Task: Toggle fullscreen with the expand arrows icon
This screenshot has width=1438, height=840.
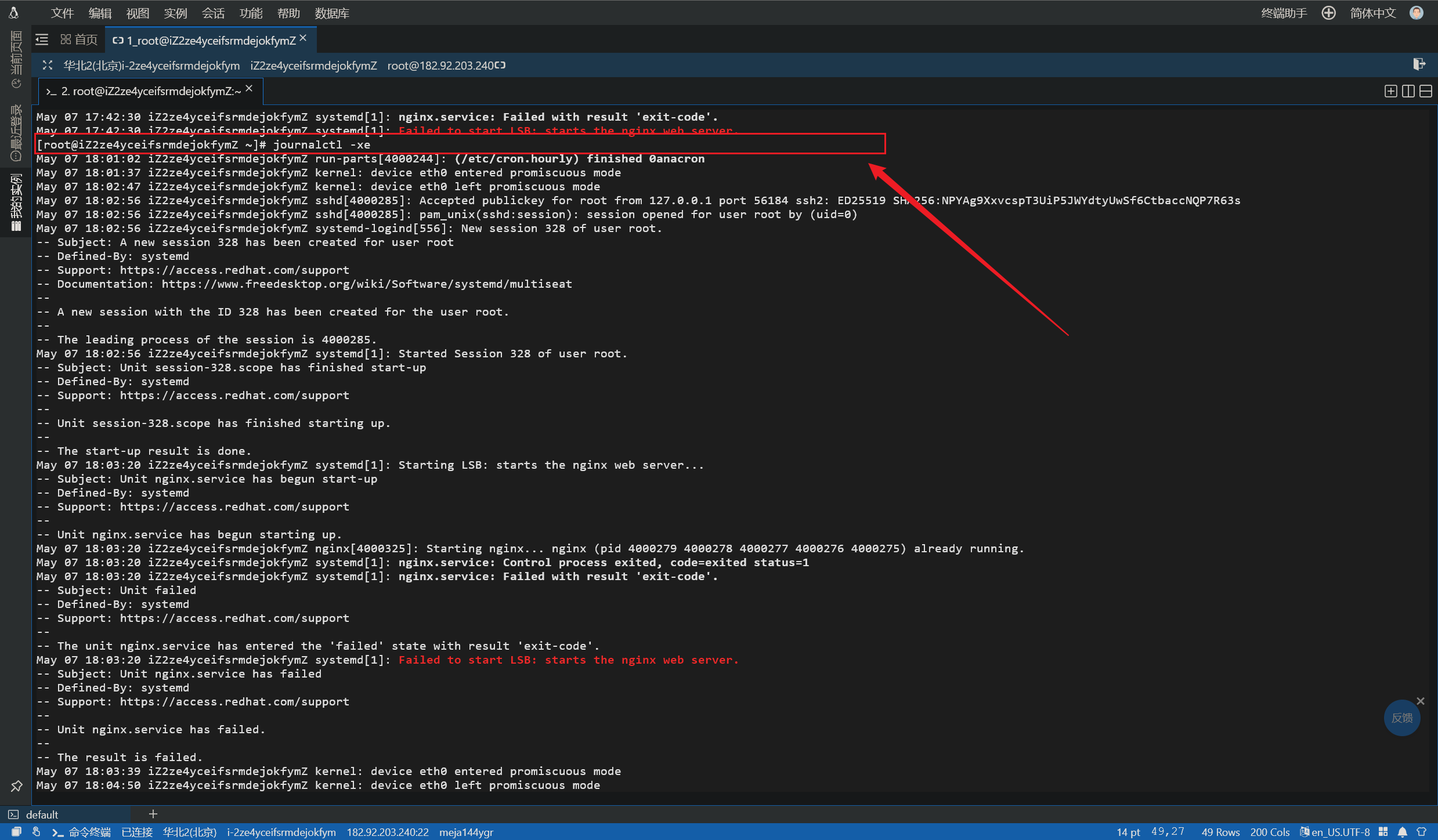Action: [x=48, y=65]
